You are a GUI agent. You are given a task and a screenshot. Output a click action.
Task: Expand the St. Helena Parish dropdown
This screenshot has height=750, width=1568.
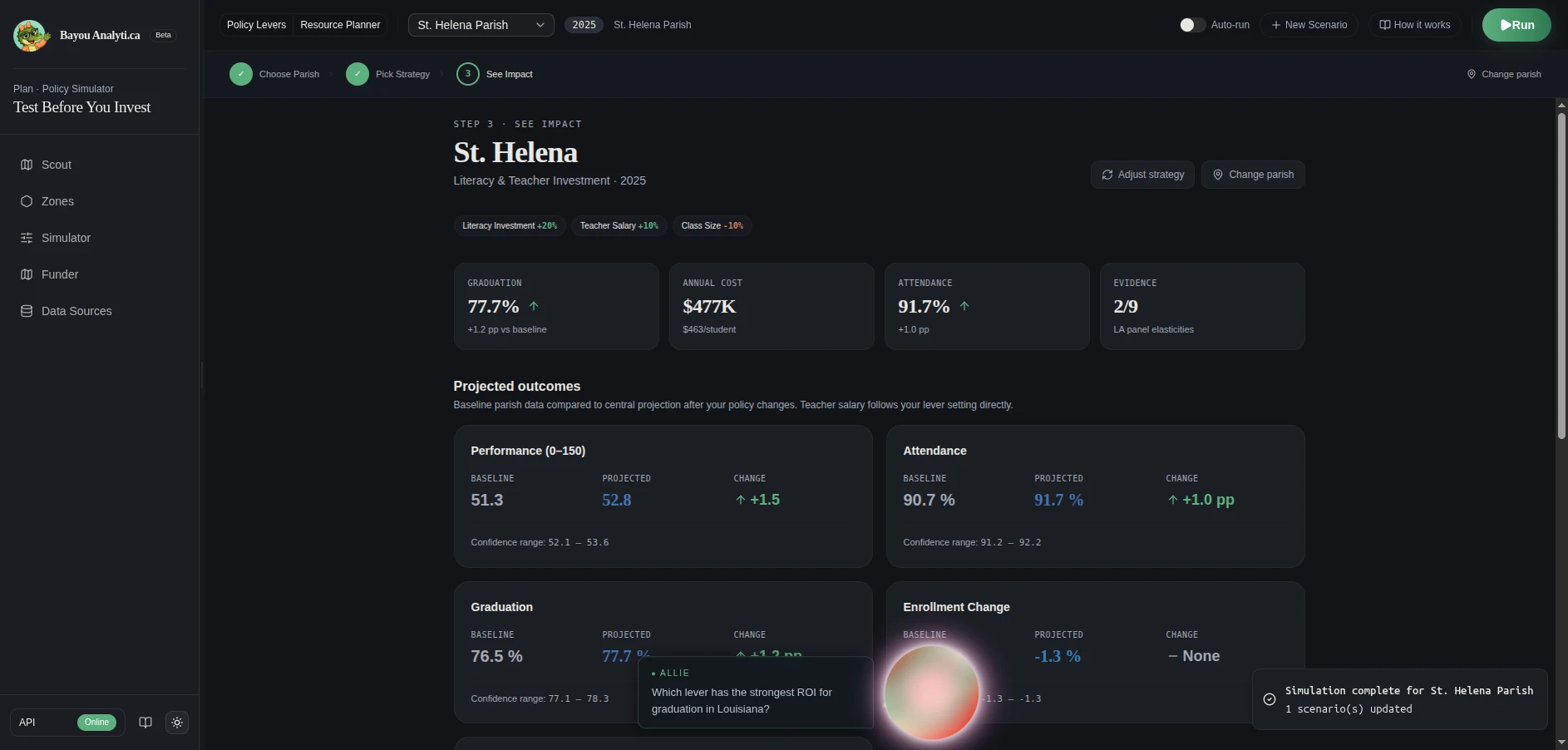(481, 25)
